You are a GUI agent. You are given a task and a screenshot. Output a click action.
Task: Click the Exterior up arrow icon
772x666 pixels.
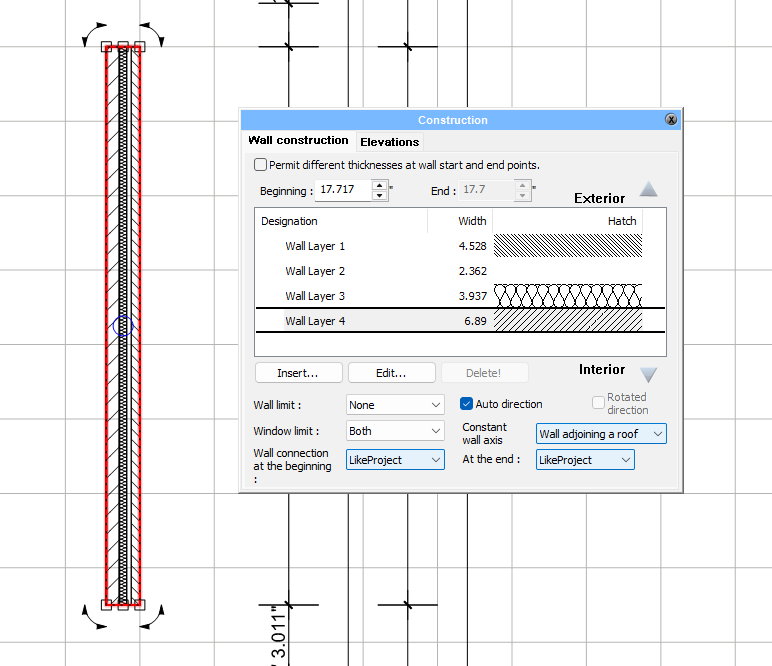click(649, 190)
